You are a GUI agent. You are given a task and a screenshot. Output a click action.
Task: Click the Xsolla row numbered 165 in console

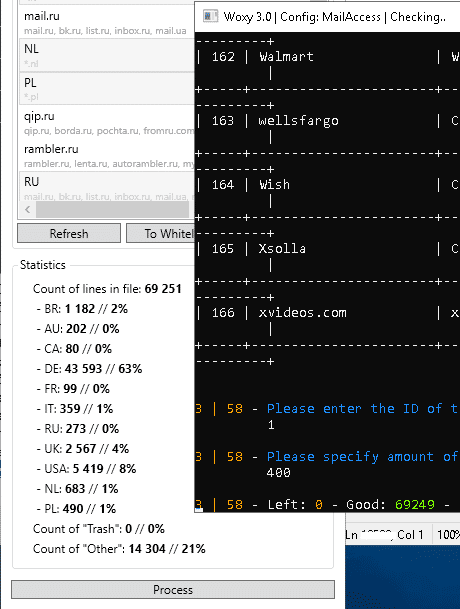(327, 249)
